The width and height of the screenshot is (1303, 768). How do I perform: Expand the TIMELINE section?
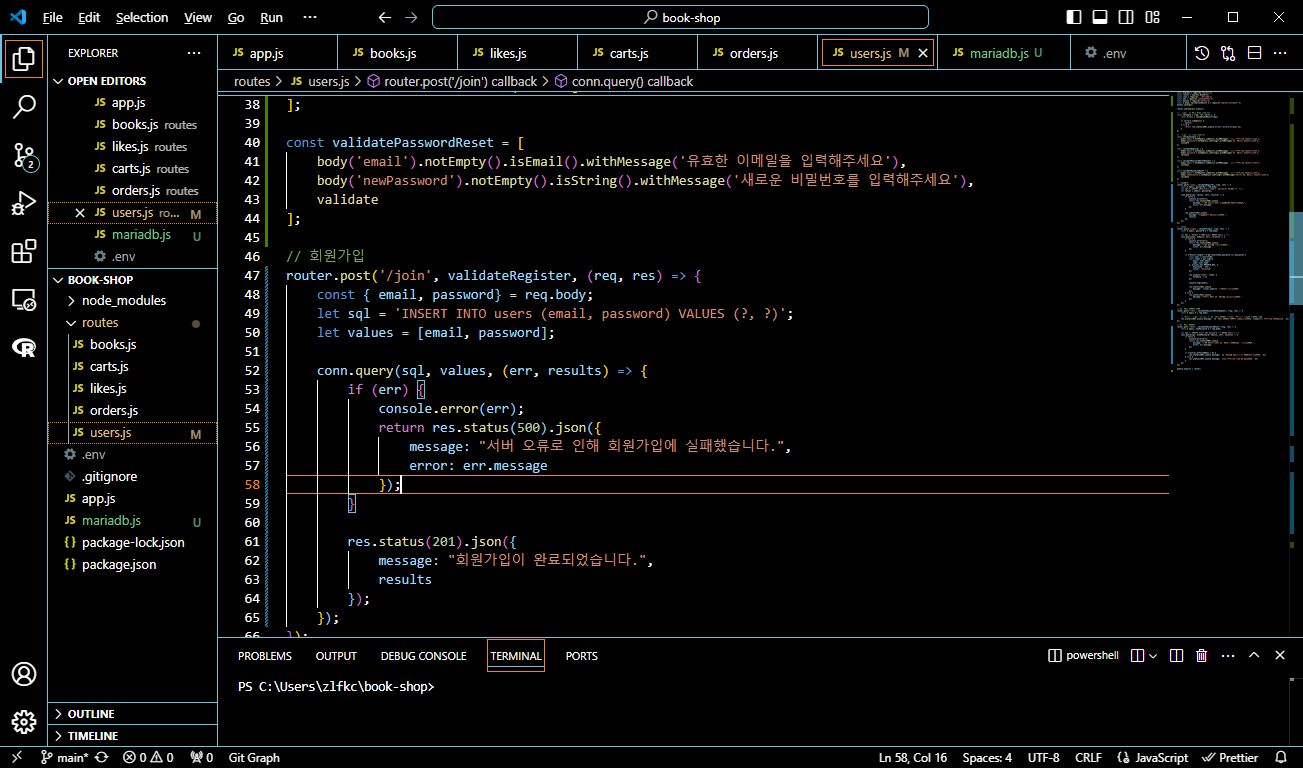[x=132, y=736]
